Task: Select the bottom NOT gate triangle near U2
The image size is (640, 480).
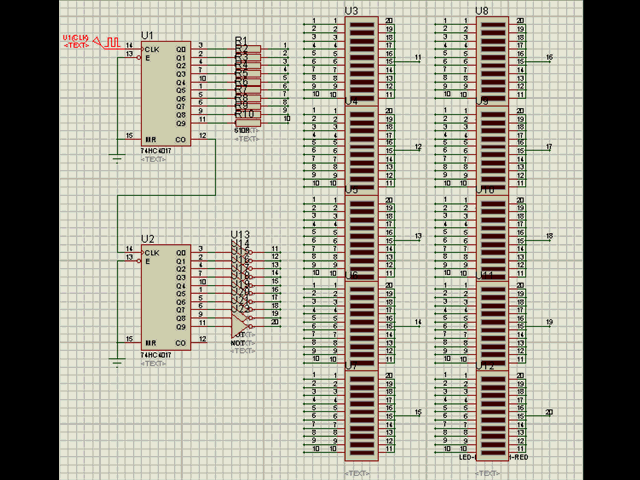Action: 240,326
